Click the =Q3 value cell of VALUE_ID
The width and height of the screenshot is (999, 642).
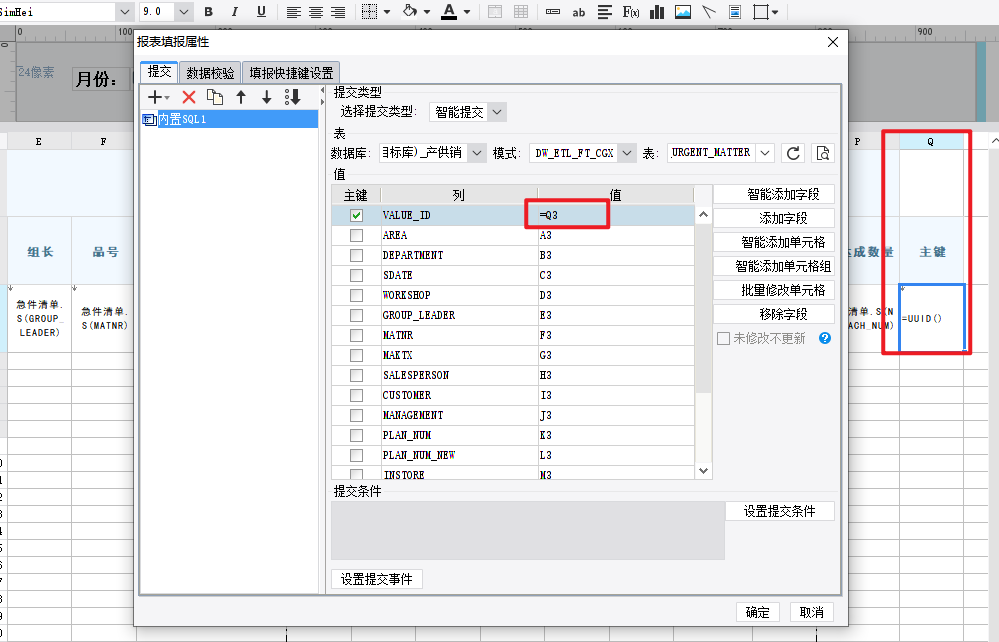pyautogui.click(x=615, y=215)
